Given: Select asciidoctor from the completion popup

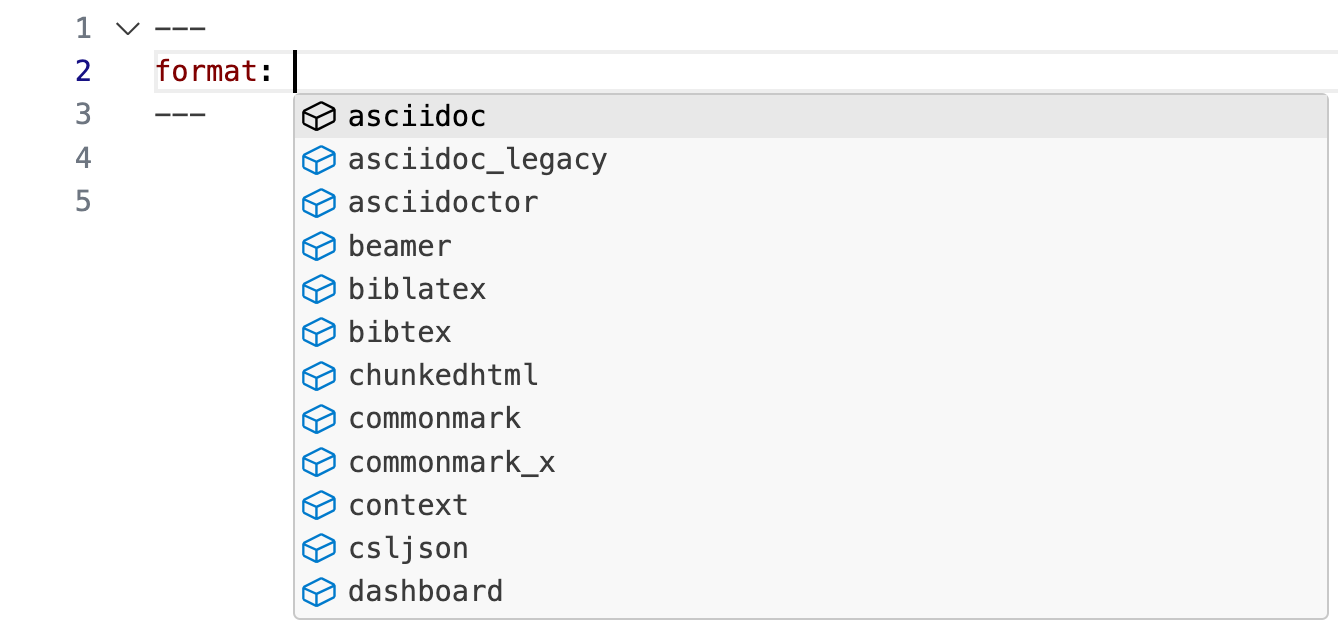Looking at the screenshot, I should tap(443, 202).
